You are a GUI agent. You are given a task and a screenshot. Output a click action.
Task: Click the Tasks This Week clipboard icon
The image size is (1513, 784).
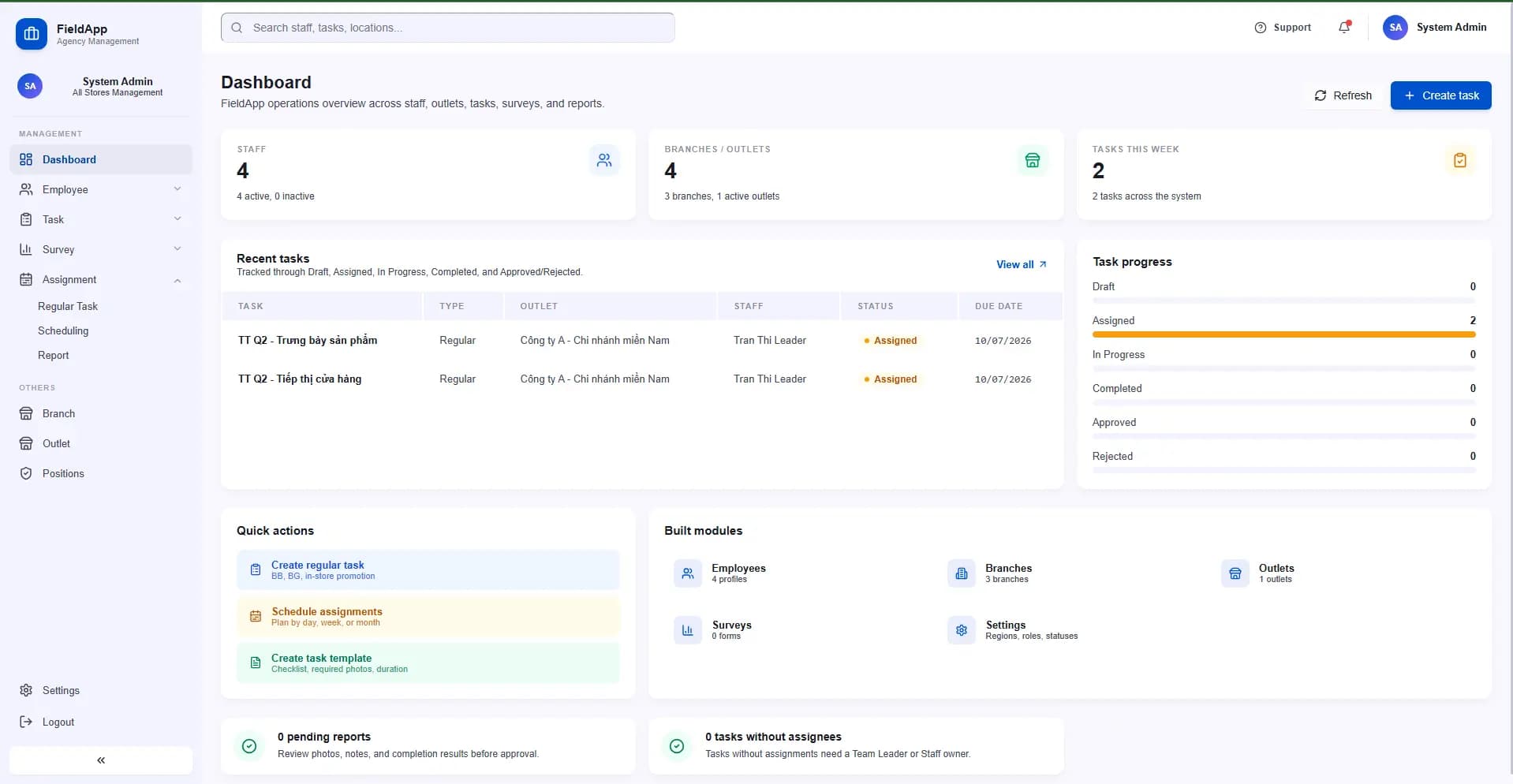[1459, 160]
